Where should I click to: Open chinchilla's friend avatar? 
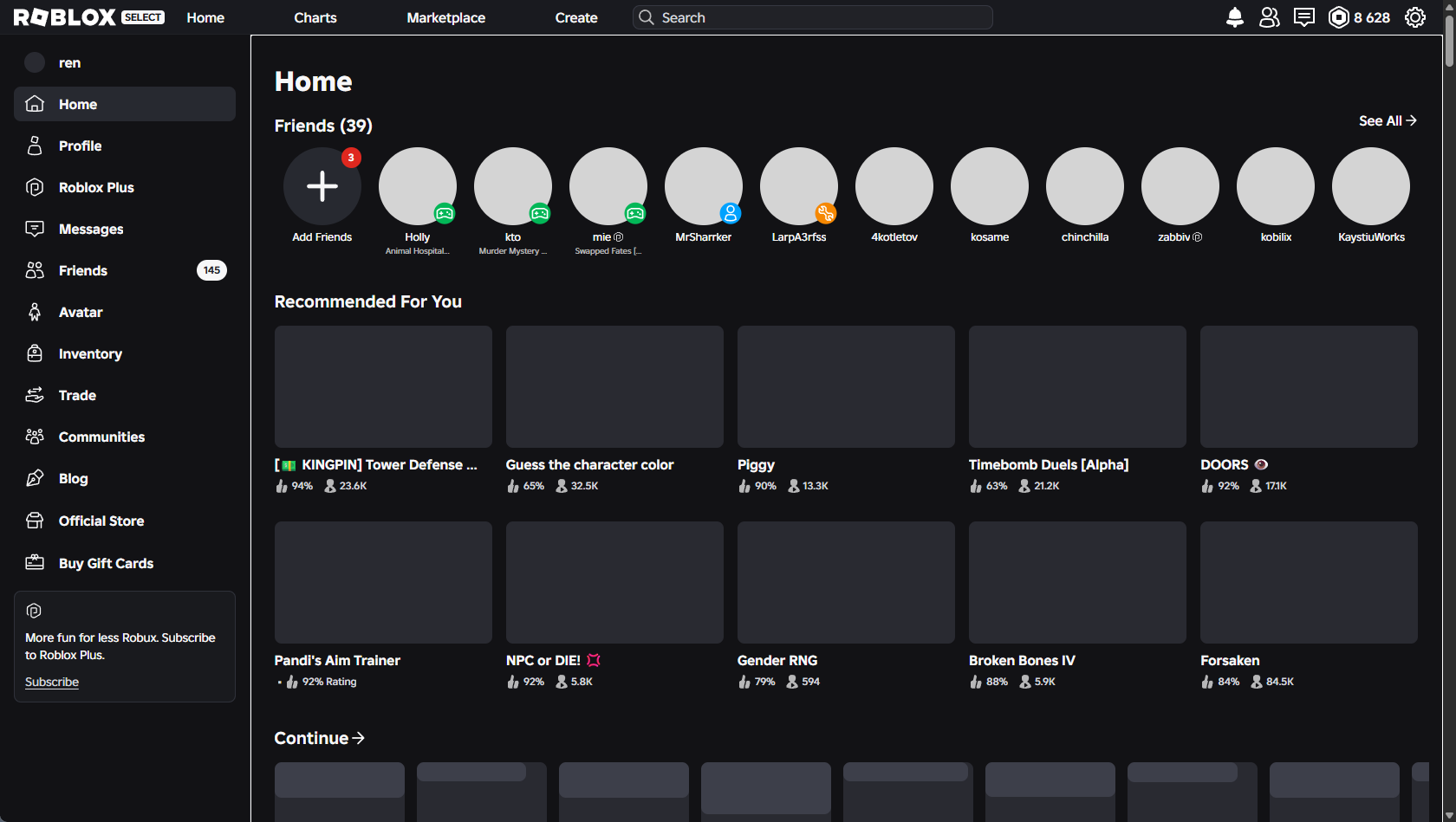1085,186
